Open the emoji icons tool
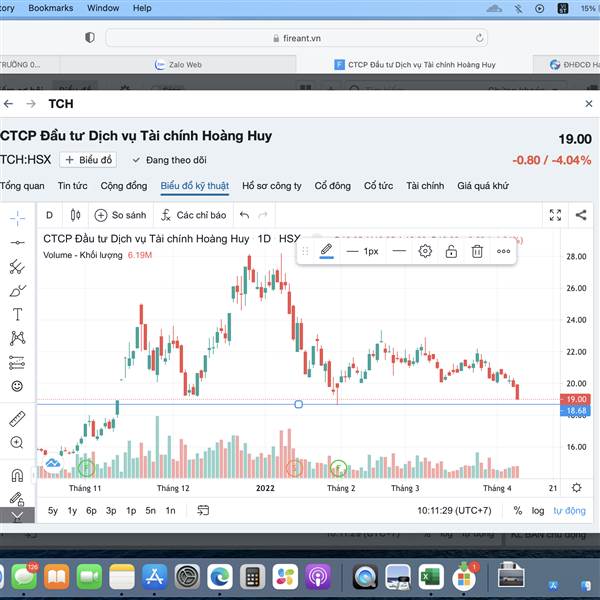Screen dimensions: 600x600 (x=17, y=386)
